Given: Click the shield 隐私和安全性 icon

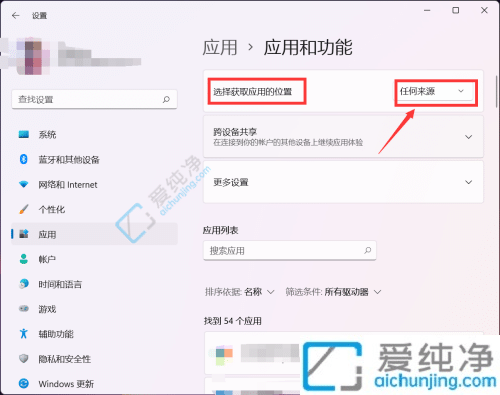Looking at the screenshot, I should click(24, 359).
